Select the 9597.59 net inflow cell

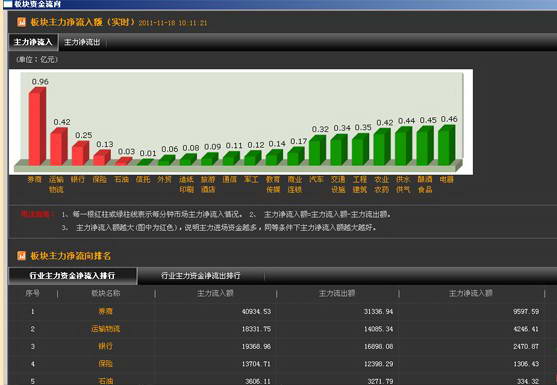pos(526,311)
